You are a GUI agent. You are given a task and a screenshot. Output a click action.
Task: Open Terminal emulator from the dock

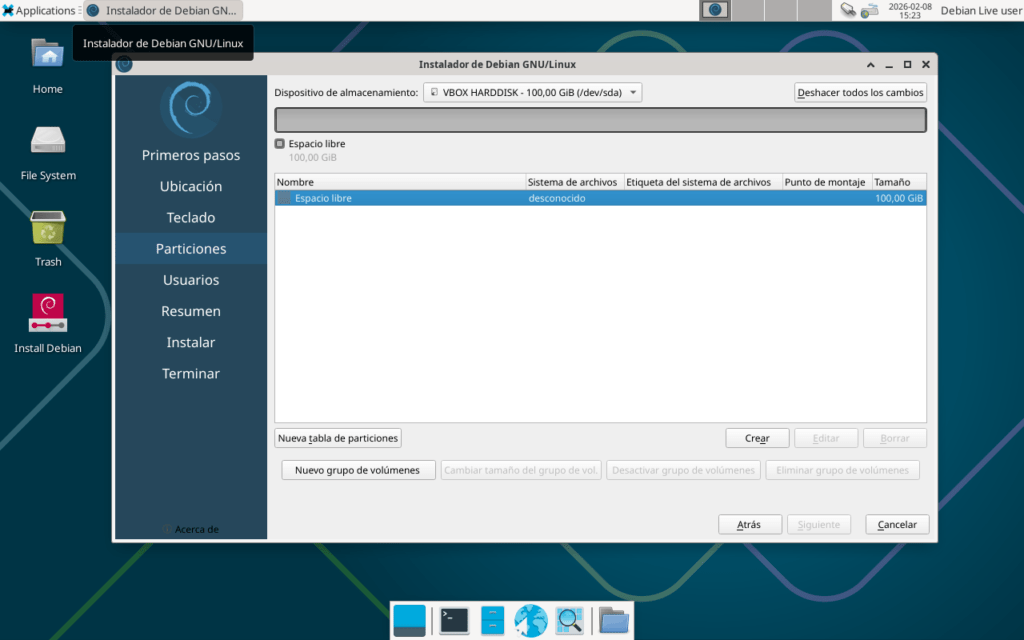click(x=454, y=621)
